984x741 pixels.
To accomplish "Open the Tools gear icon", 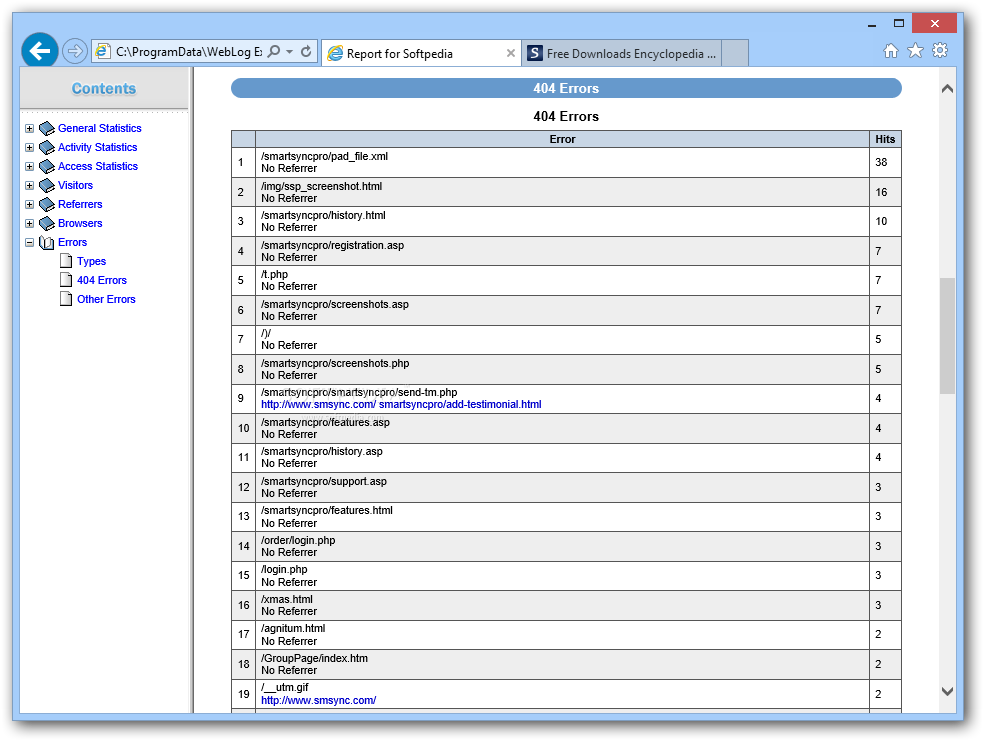I will pyautogui.click(x=940, y=51).
